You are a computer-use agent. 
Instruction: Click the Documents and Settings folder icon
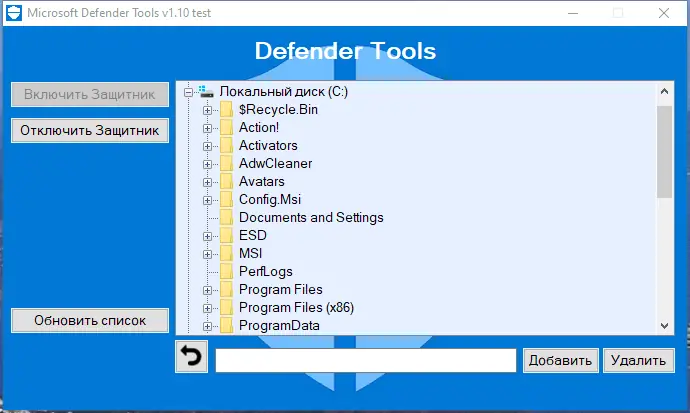point(227,218)
